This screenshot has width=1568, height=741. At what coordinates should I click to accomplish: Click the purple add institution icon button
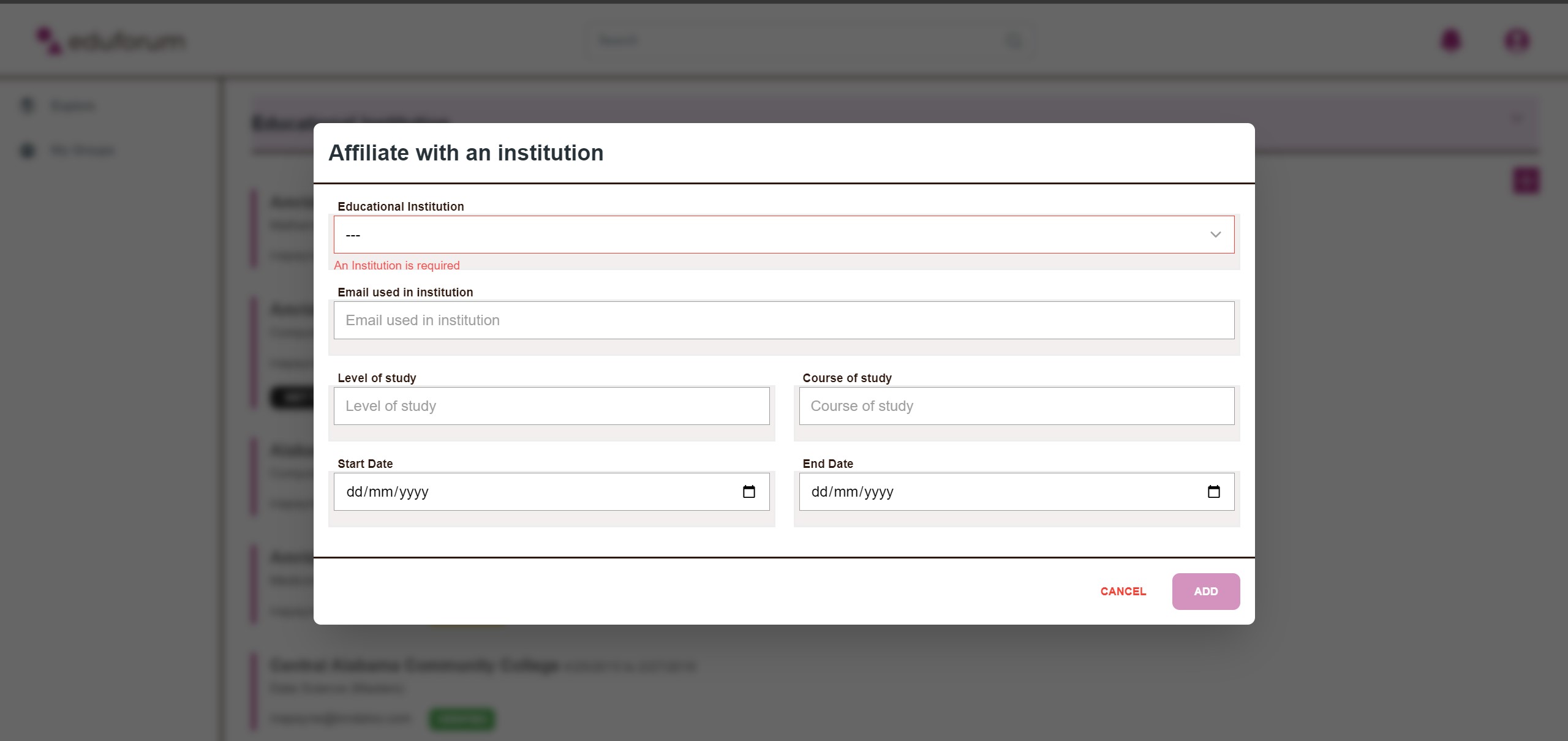point(1526,181)
